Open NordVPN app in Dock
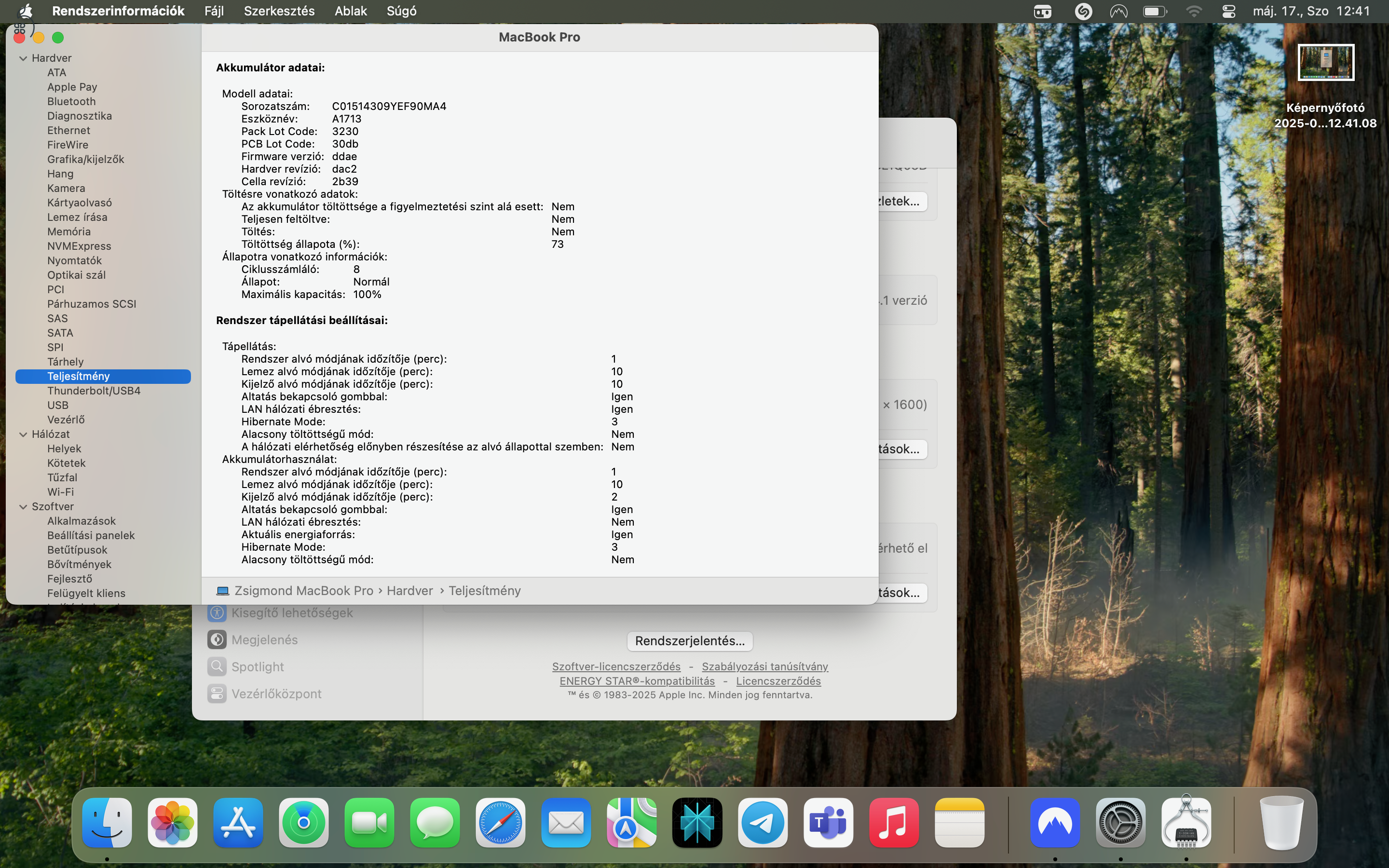 1055,823
